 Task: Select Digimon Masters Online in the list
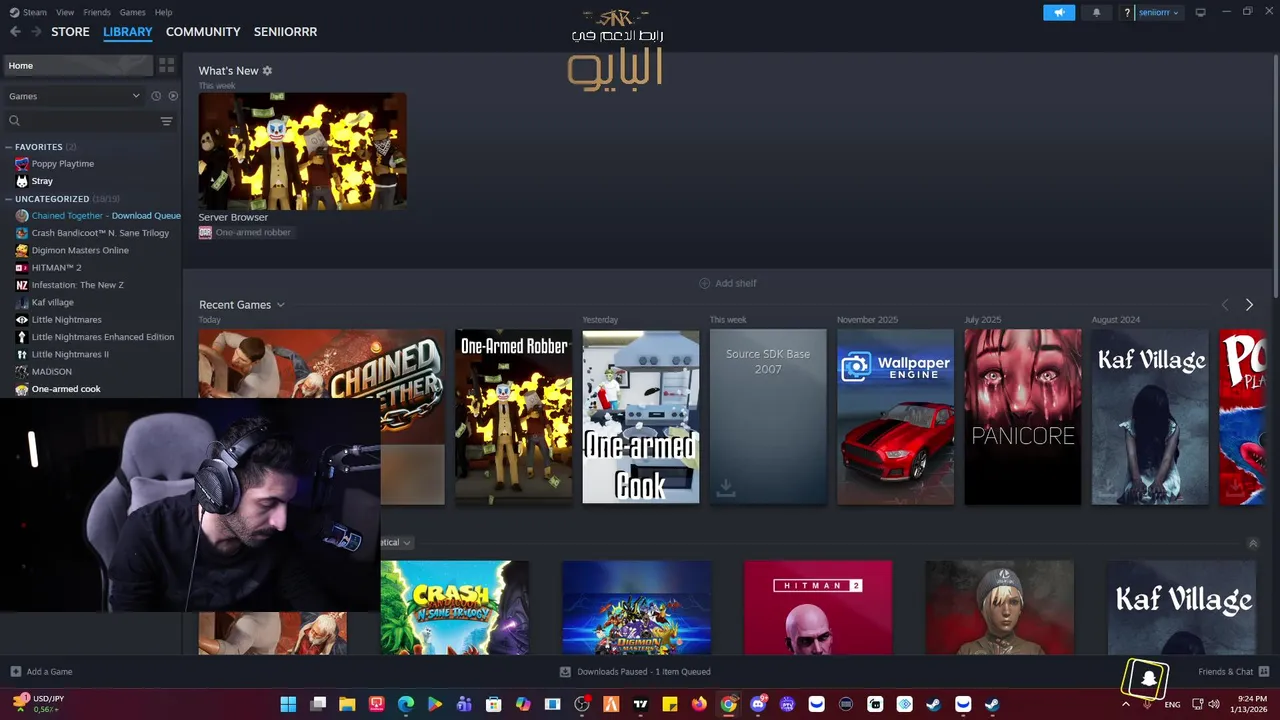80,250
